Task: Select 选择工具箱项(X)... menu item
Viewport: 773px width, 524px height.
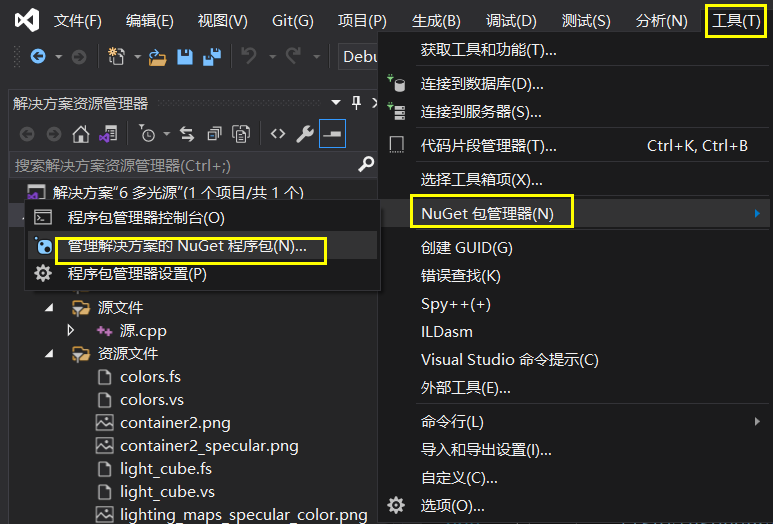Action: click(573, 180)
